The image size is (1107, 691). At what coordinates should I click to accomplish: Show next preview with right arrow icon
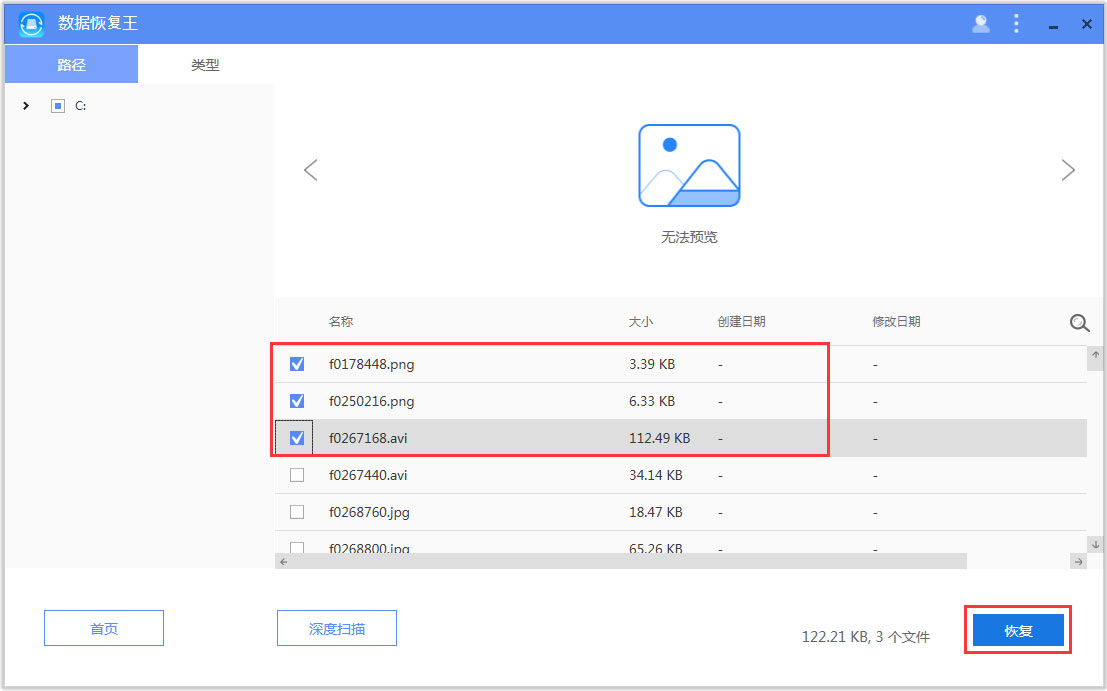[1068, 170]
